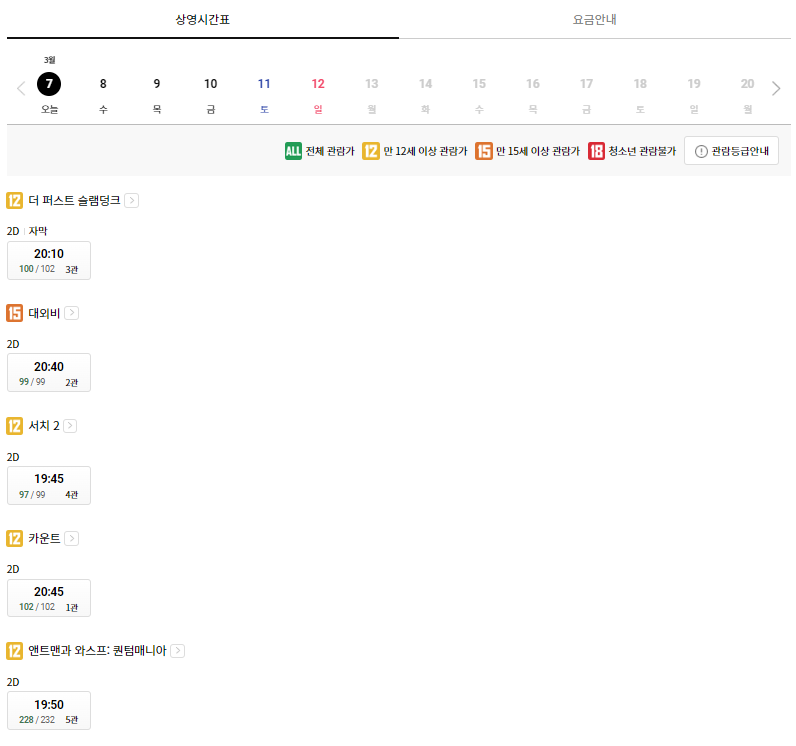Open the 관람등급안내 rating guide button
Image resolution: width=796 pixels, height=746 pixels.
pos(731,151)
